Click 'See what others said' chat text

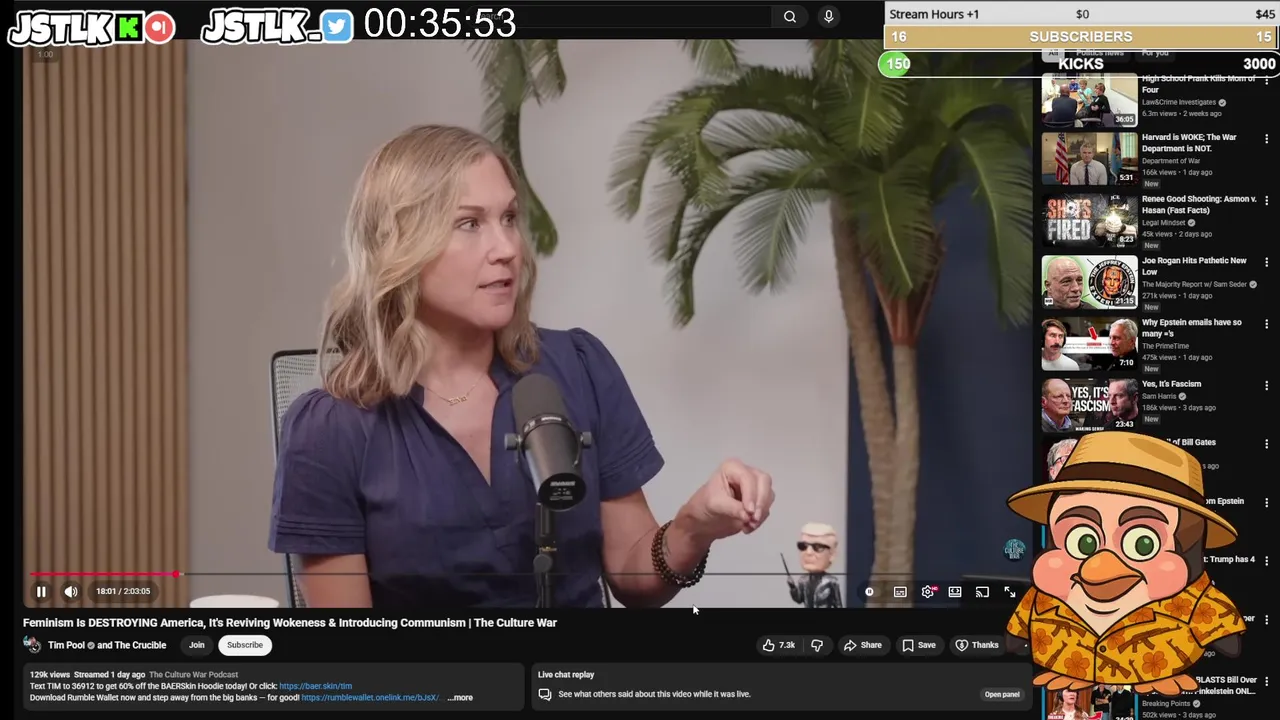coord(654,694)
